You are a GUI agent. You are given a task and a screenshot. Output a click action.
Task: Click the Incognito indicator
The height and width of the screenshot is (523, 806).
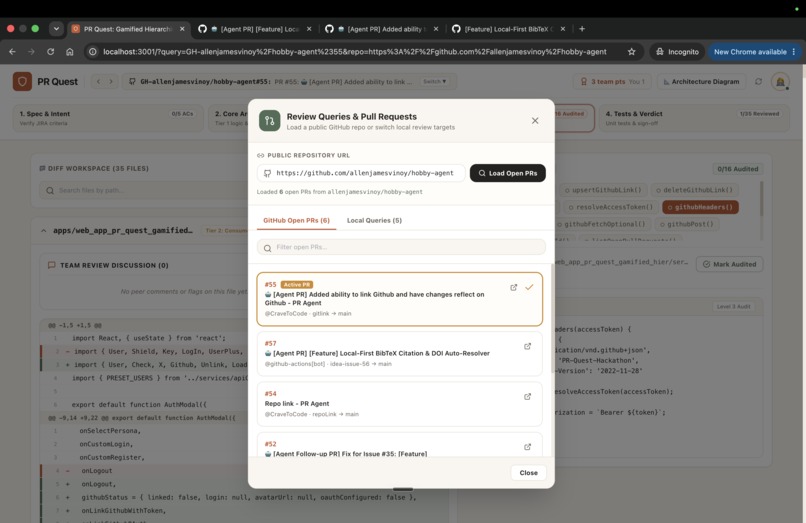(677, 51)
